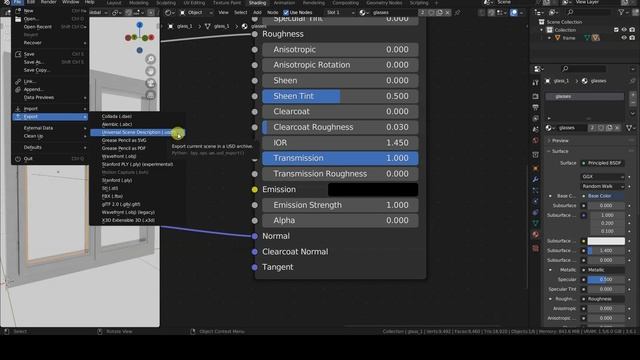This screenshot has height=360, width=640.
Task: Click the unlink material X icon in properties
Action: (617, 128)
